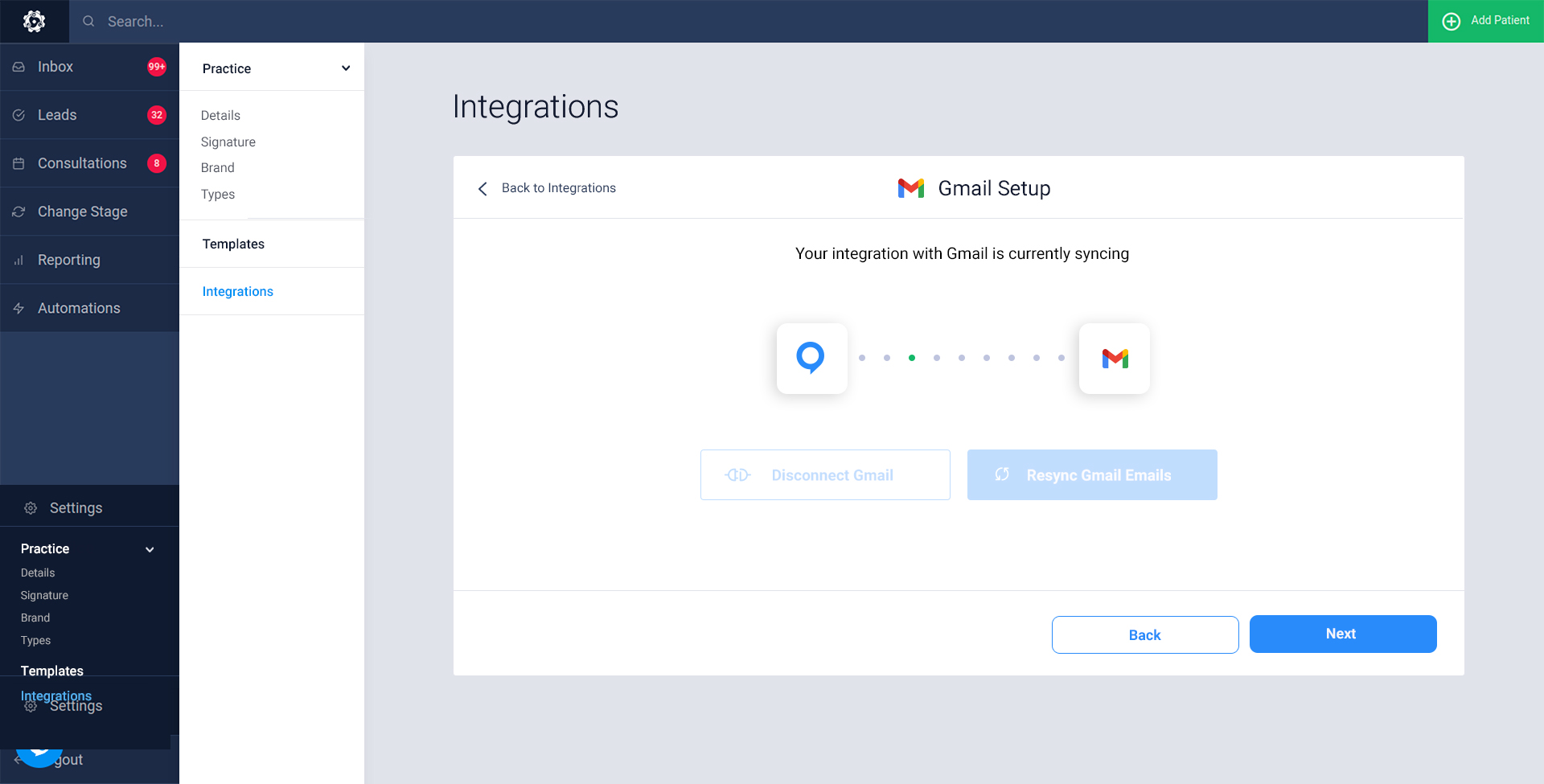Open Brand in the white Practice panel
The height and width of the screenshot is (784, 1544).
click(x=218, y=167)
